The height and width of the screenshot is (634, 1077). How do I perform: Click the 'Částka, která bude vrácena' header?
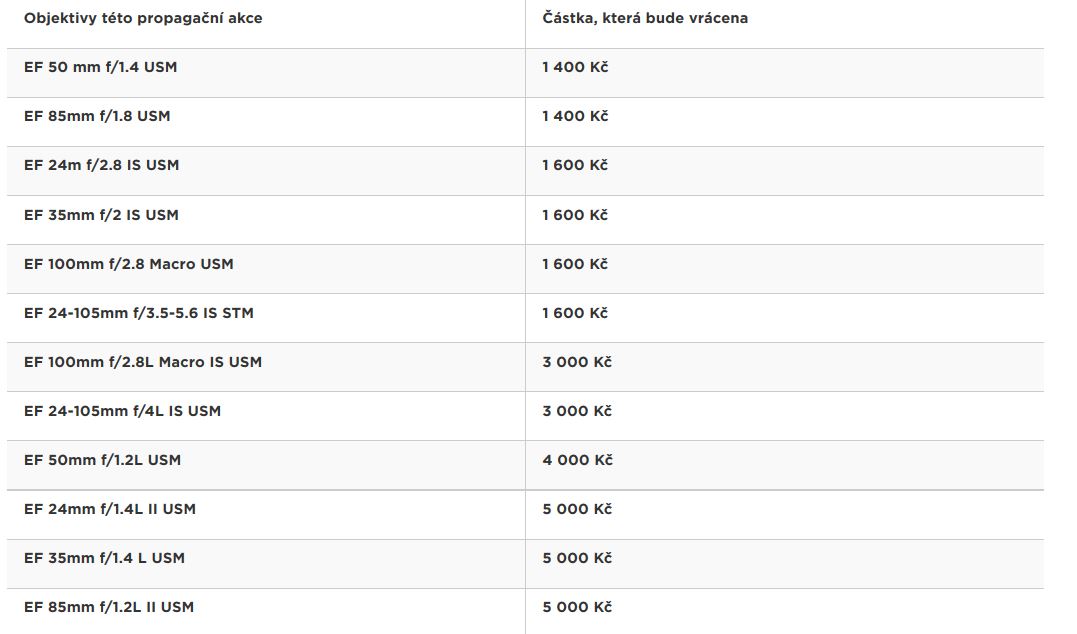[645, 19]
